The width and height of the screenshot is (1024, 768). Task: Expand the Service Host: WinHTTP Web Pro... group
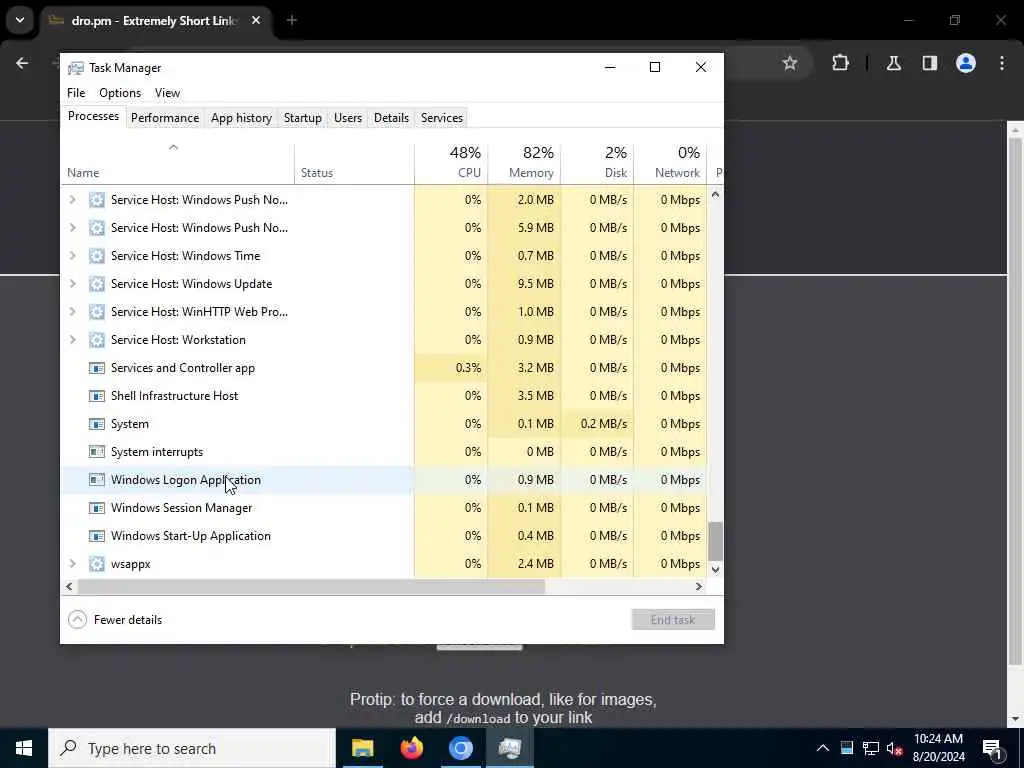pos(72,312)
